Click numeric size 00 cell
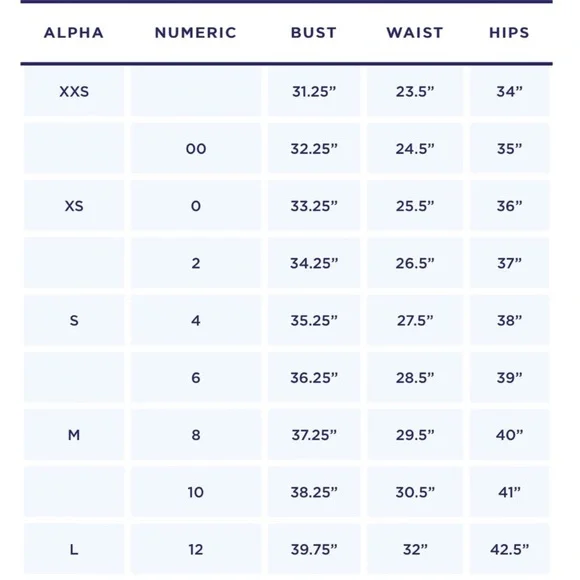Image resolution: width=580 pixels, height=580 pixels. (196, 149)
